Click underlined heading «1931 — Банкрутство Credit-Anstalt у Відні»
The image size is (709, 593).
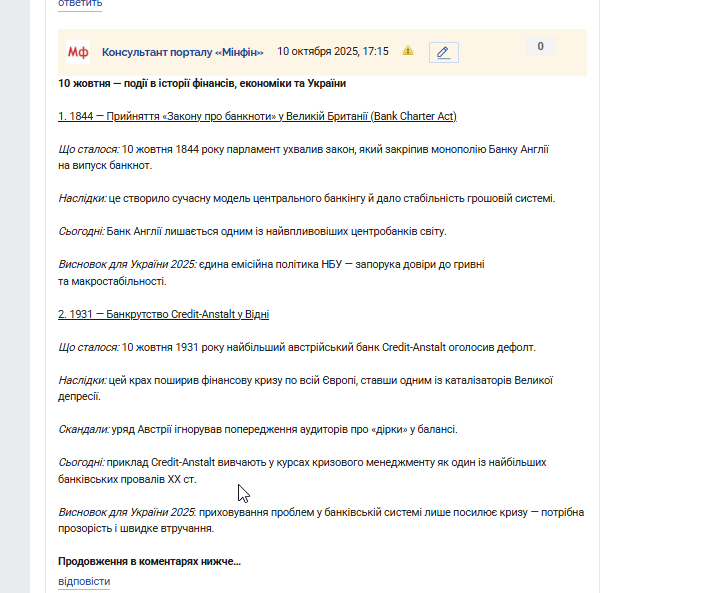pos(164,314)
